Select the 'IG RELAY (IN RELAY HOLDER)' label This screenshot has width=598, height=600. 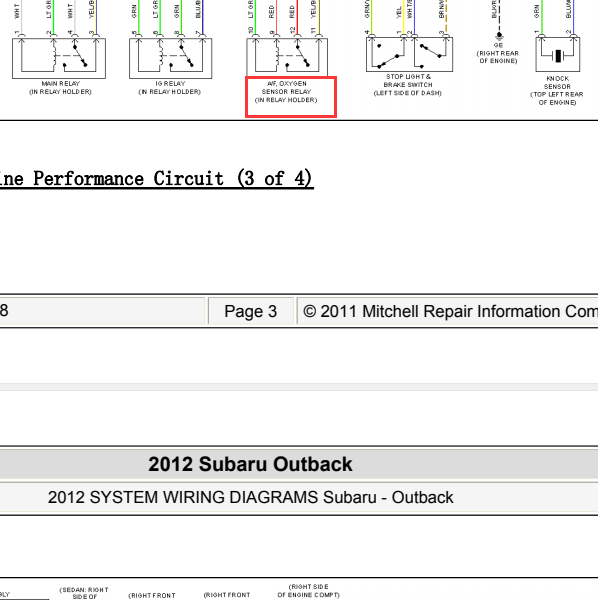[x=170, y=88]
